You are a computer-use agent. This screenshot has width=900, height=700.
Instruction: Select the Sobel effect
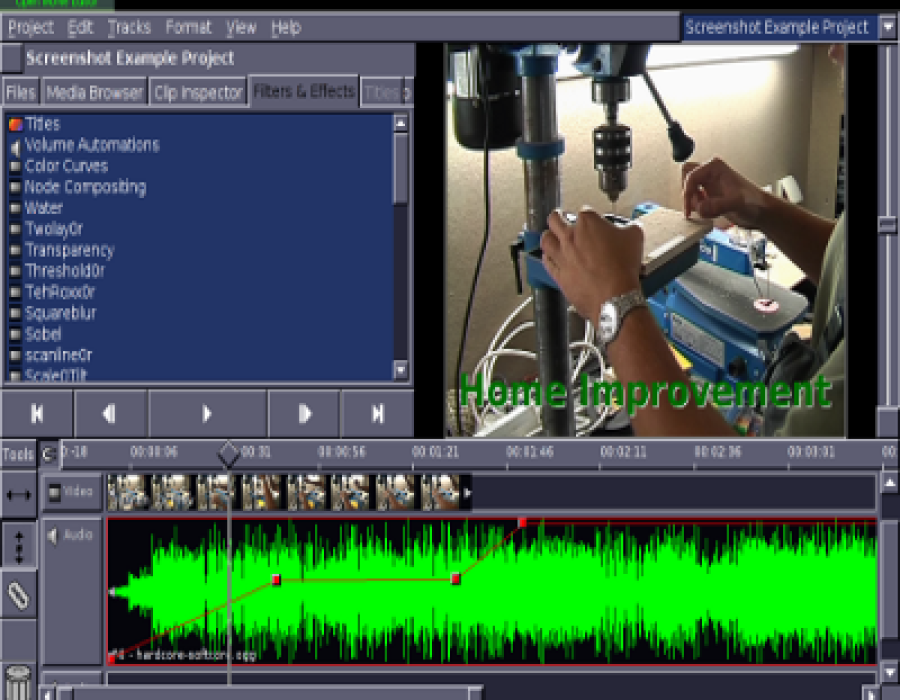[x=43, y=334]
